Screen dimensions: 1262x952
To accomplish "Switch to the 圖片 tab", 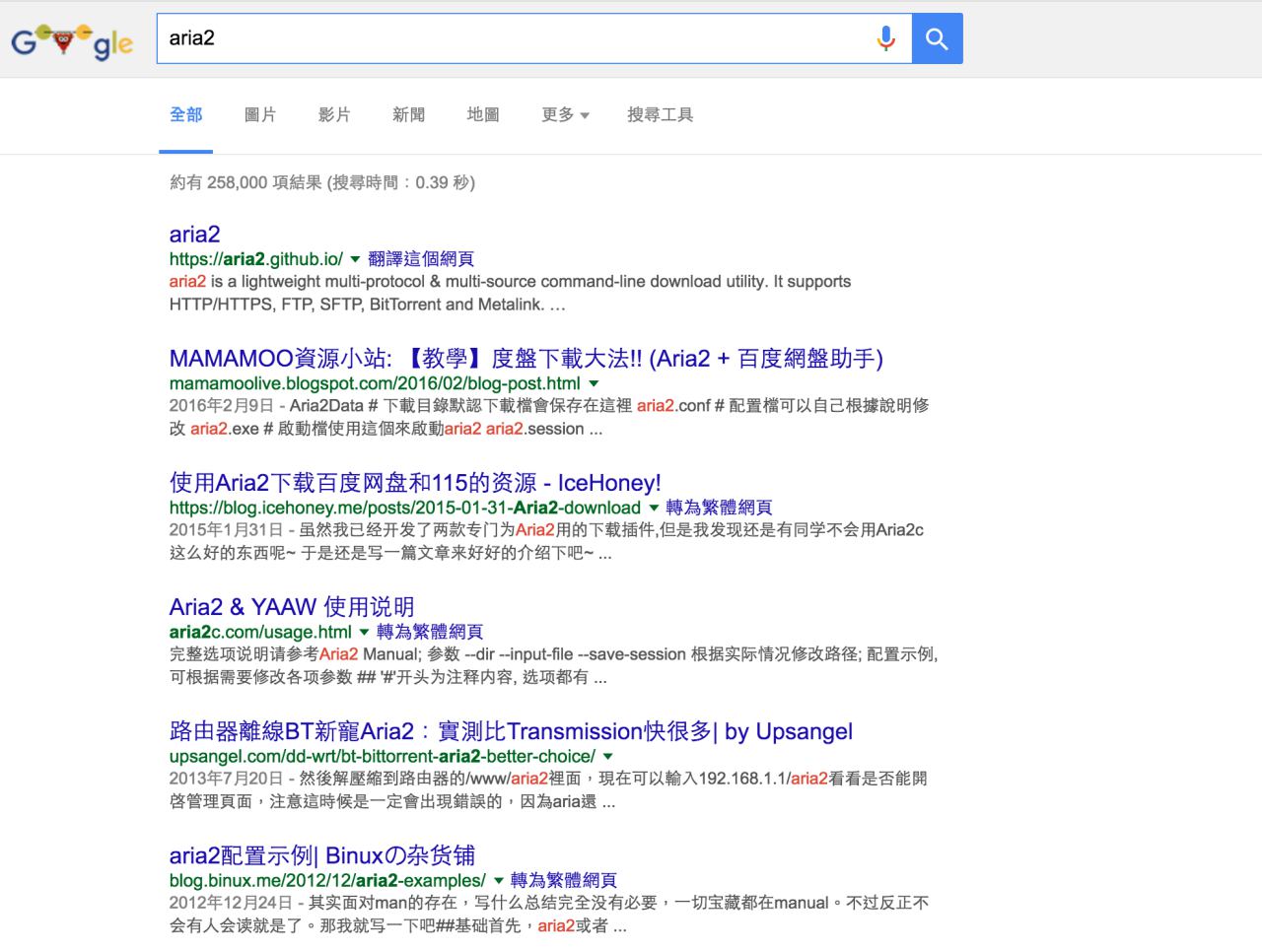I will point(260,115).
